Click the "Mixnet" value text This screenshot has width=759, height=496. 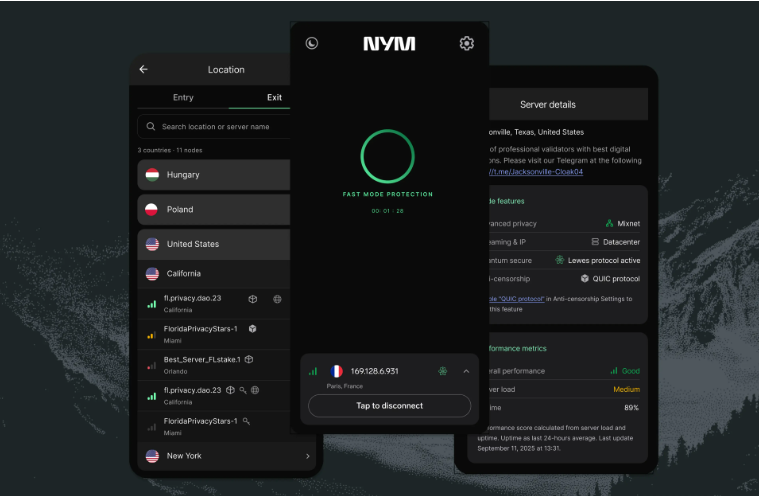[x=629, y=224]
